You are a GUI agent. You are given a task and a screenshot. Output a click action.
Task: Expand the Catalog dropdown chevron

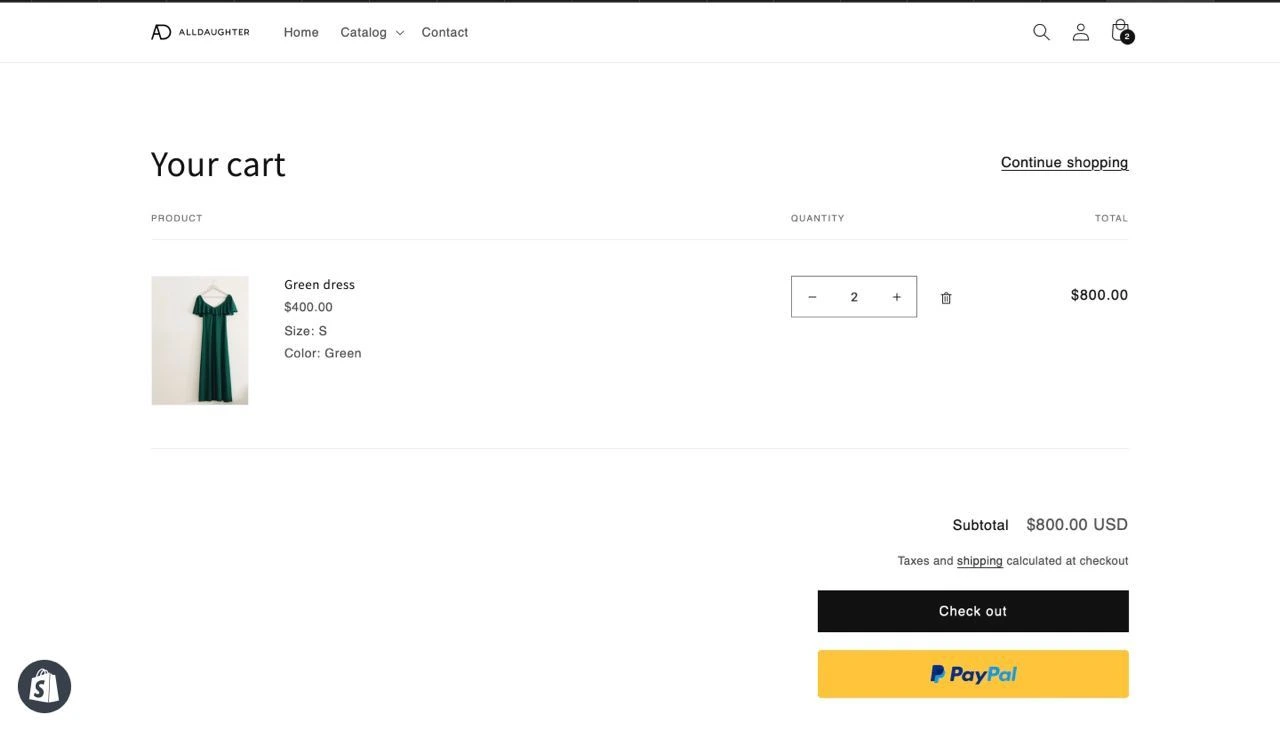pos(400,33)
